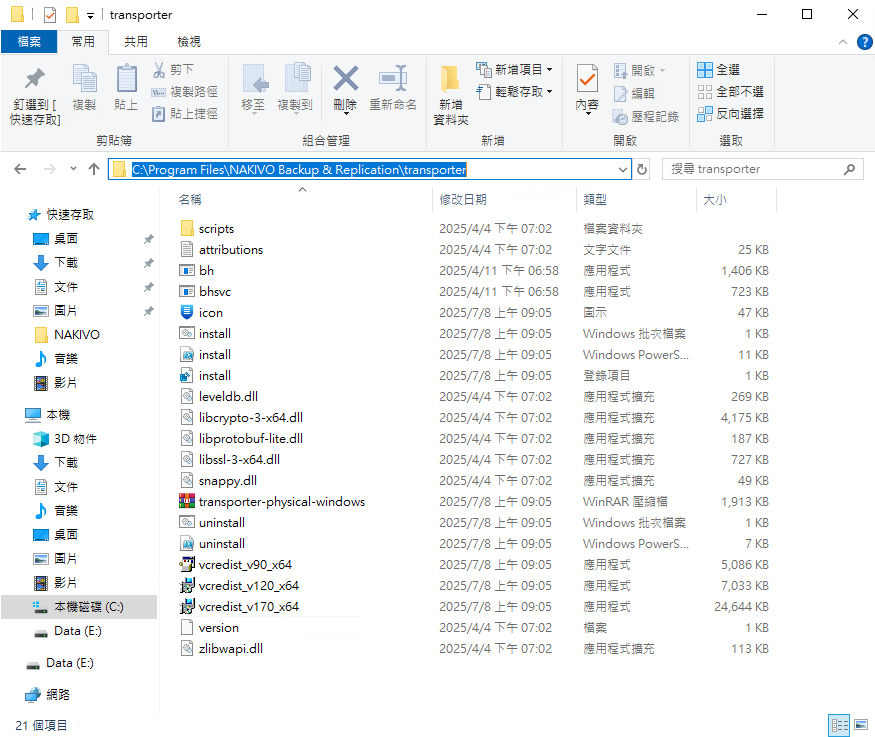This screenshot has height=737, width=875.
Task: Click the red X 刪除 delete icon
Action: (x=345, y=78)
